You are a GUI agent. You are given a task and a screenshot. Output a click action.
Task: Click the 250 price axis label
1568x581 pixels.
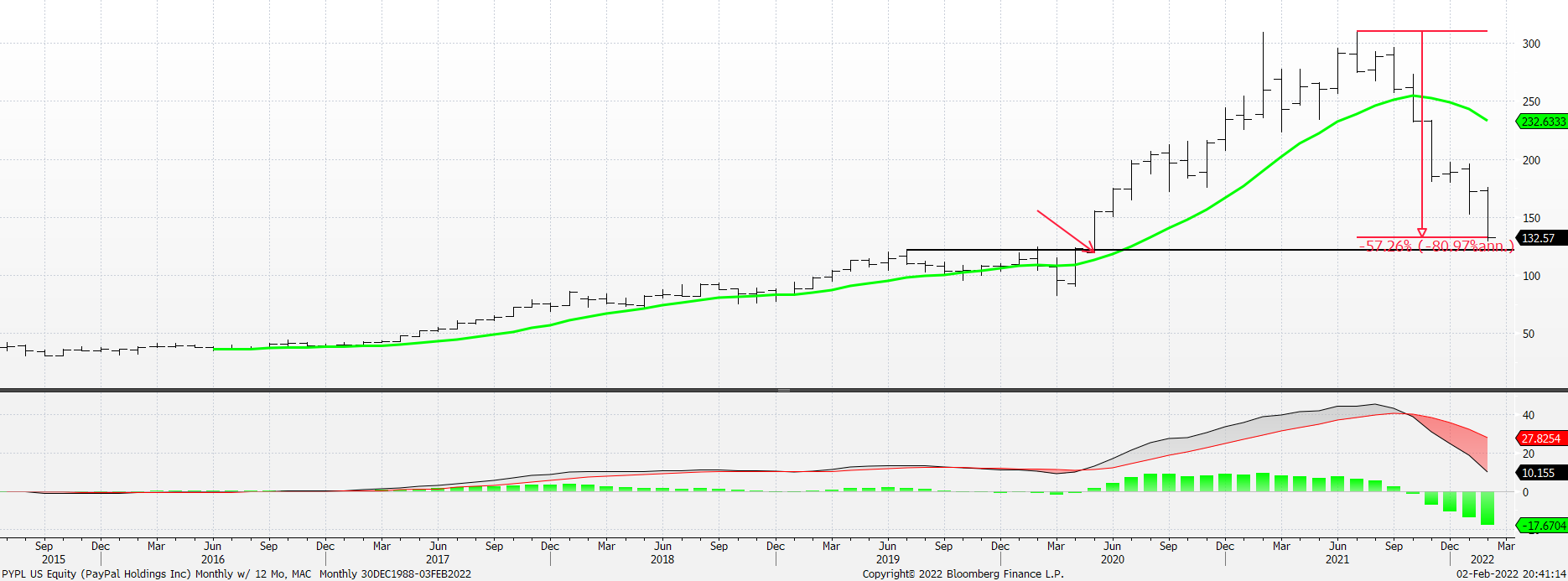click(x=1531, y=101)
